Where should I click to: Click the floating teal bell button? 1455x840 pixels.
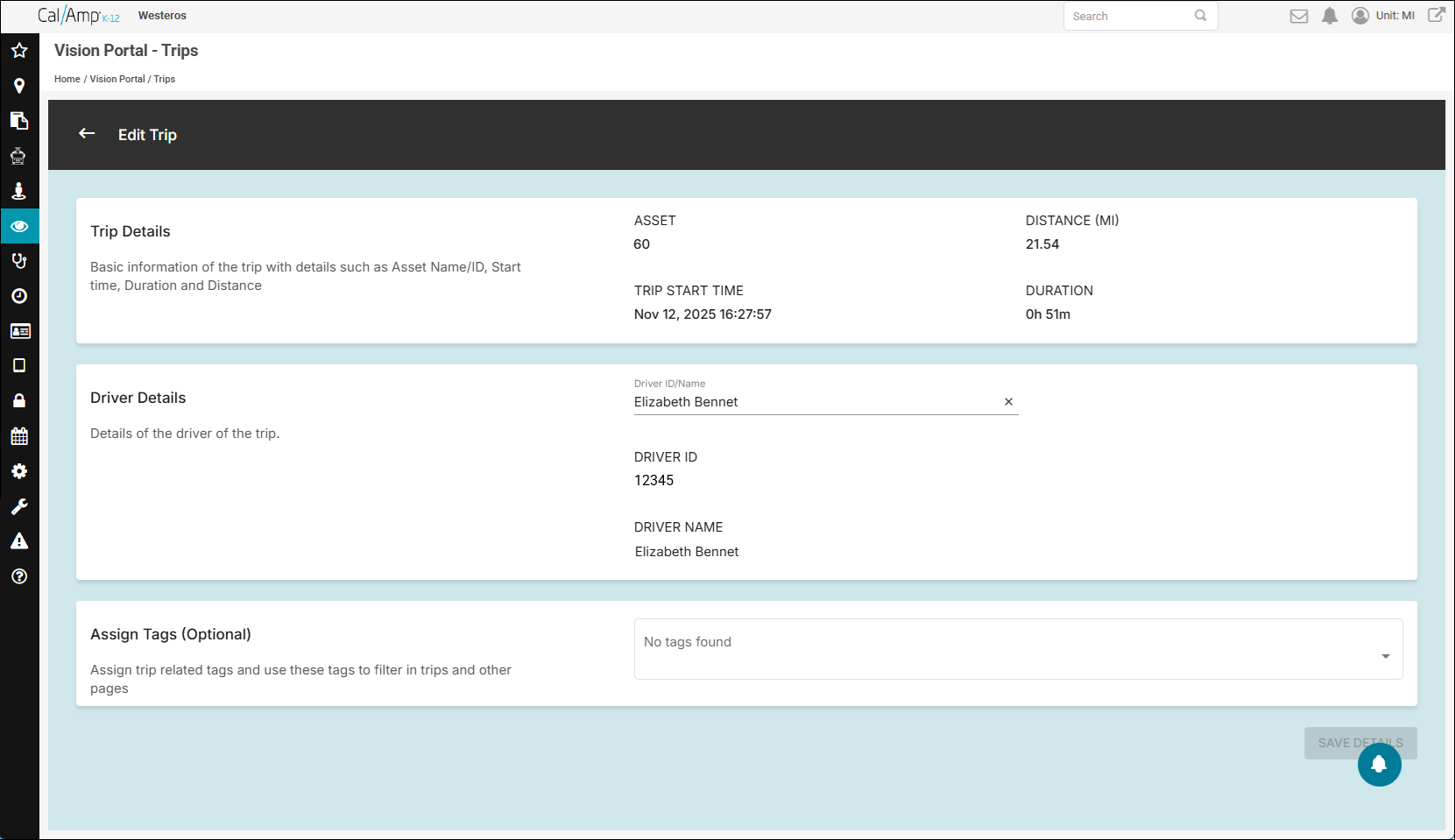pyautogui.click(x=1380, y=765)
